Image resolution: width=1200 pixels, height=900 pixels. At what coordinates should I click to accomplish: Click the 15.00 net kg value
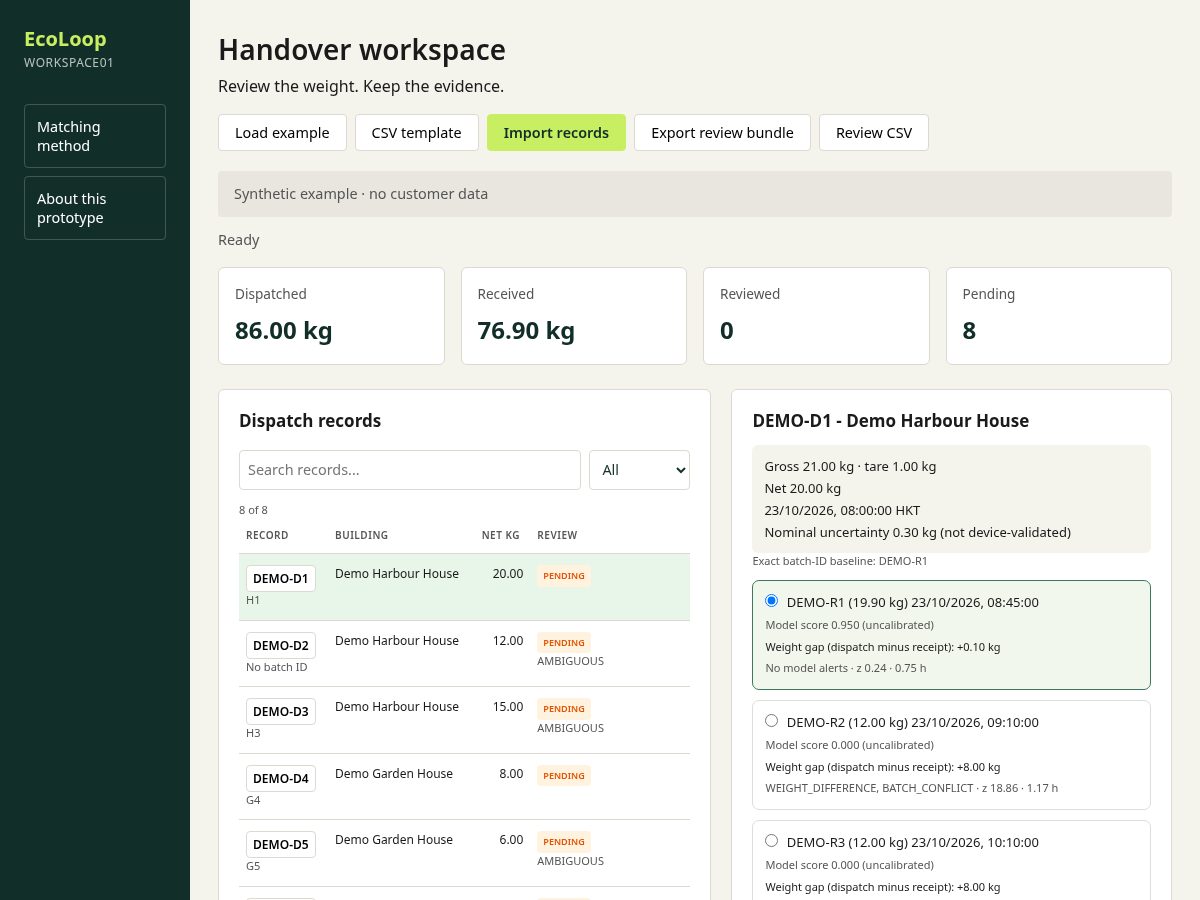point(508,707)
